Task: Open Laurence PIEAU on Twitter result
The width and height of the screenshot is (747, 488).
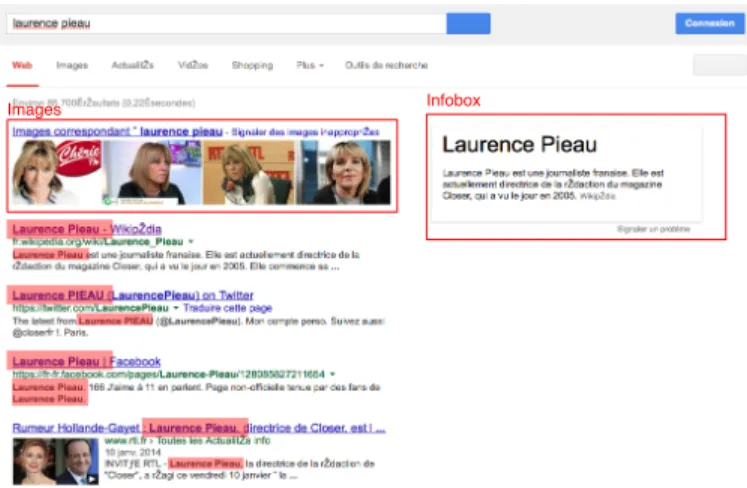Action: pyautogui.click(x=133, y=295)
